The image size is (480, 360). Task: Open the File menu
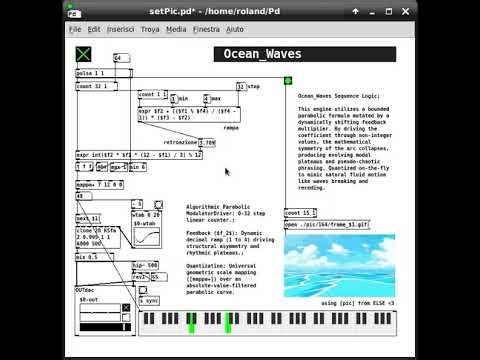(75, 29)
